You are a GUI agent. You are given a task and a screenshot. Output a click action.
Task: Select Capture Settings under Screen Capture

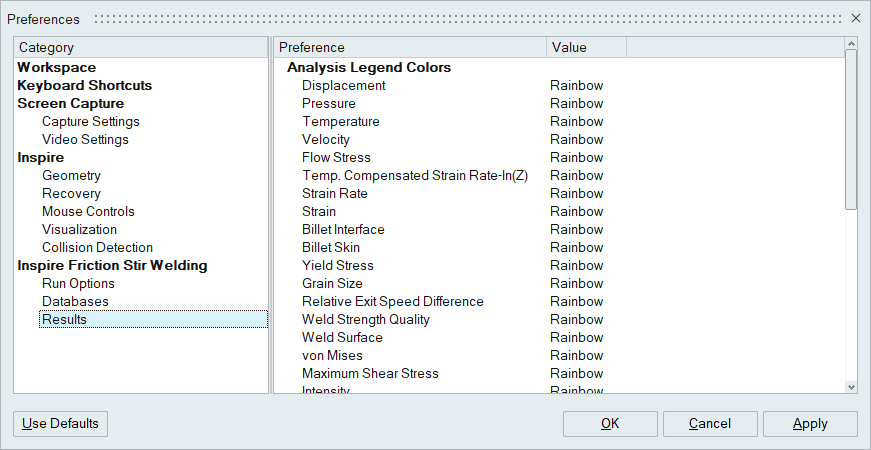pyautogui.click(x=90, y=121)
